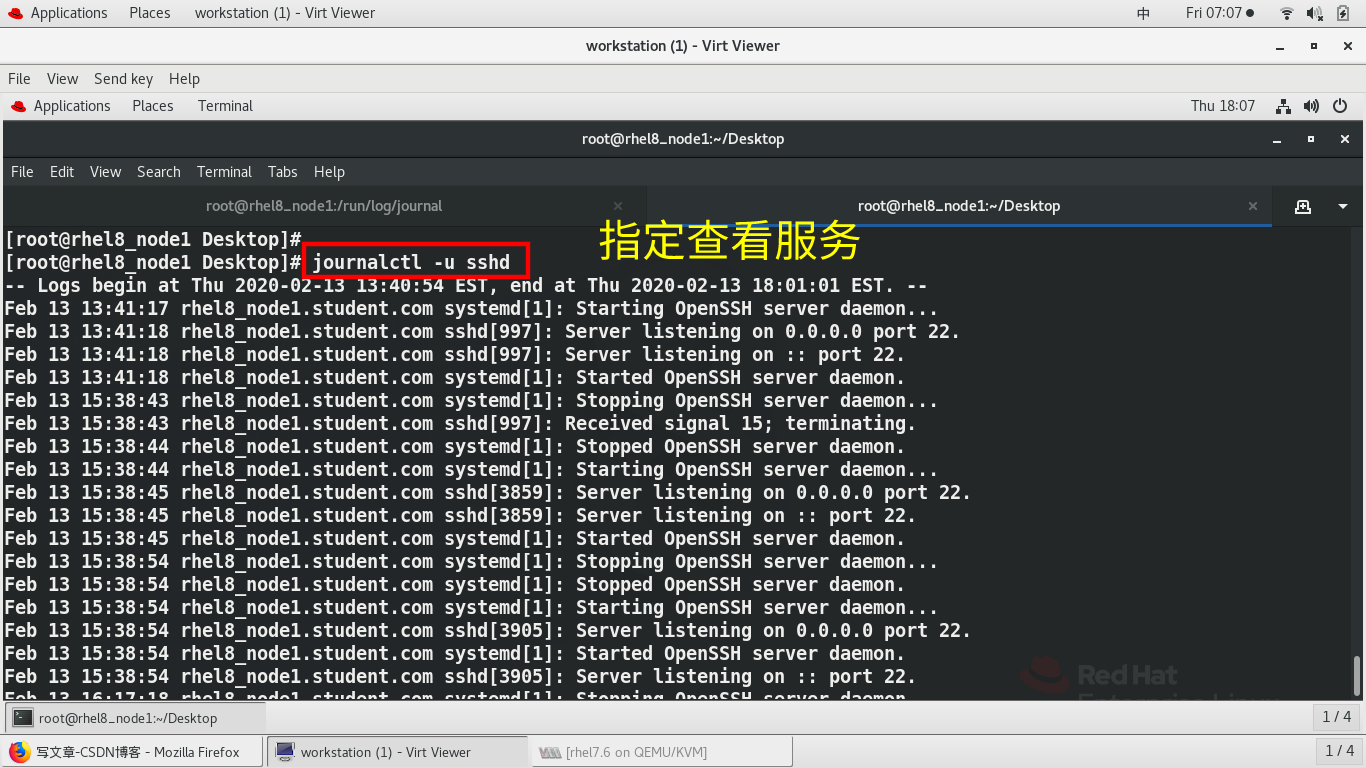Image resolution: width=1366 pixels, height=768 pixels.
Task: Click the new terminal tab icon
Action: (x=1303, y=206)
